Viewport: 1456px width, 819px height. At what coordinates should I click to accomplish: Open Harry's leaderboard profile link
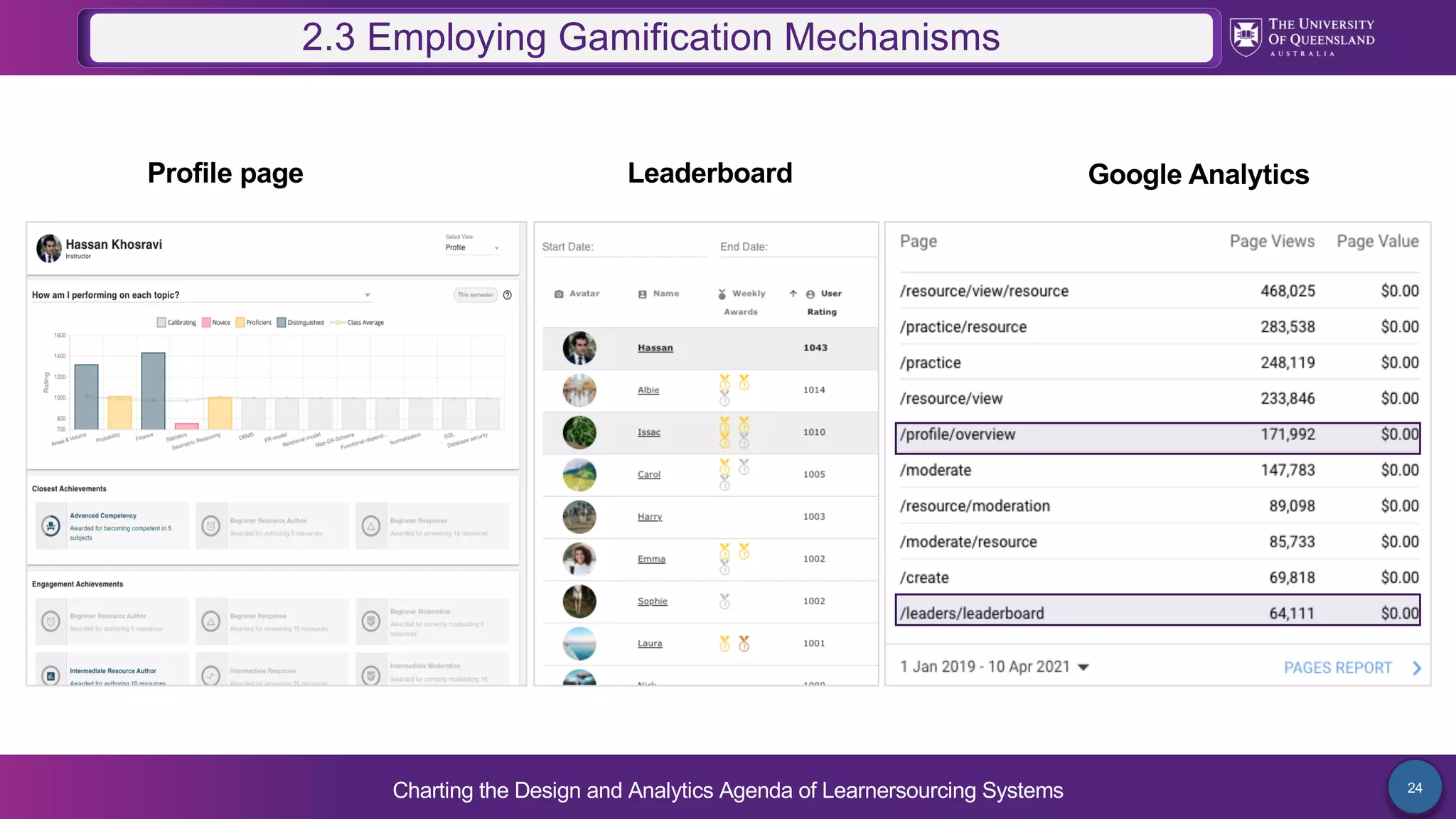(x=650, y=517)
